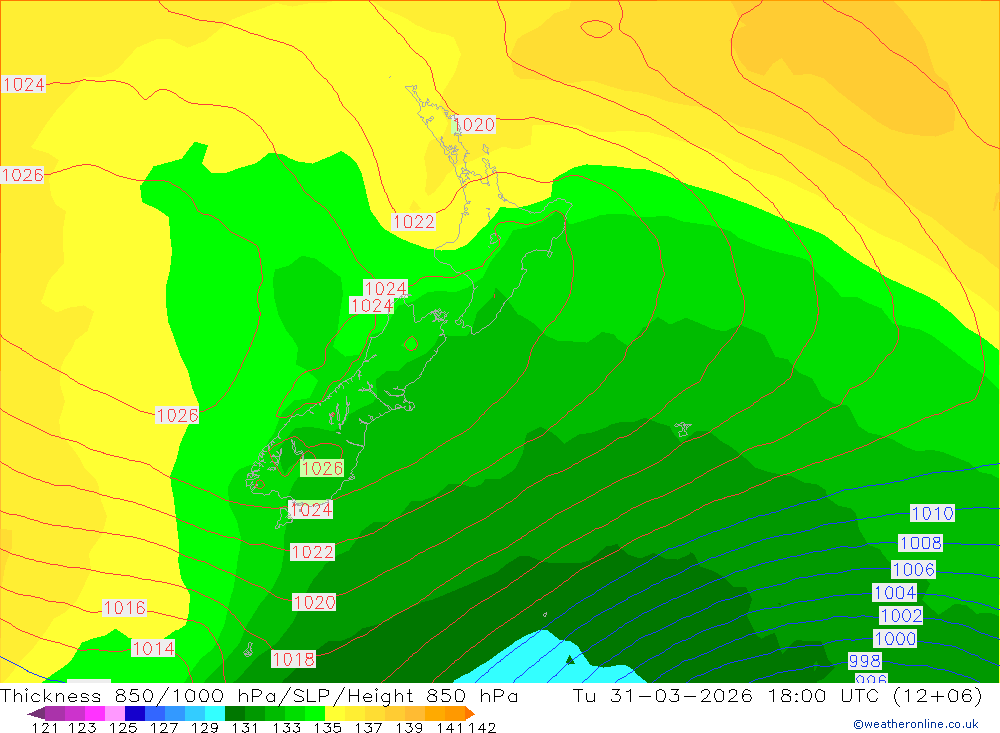
Task: Click the 1026 label at the left map edge
Action: [22, 175]
